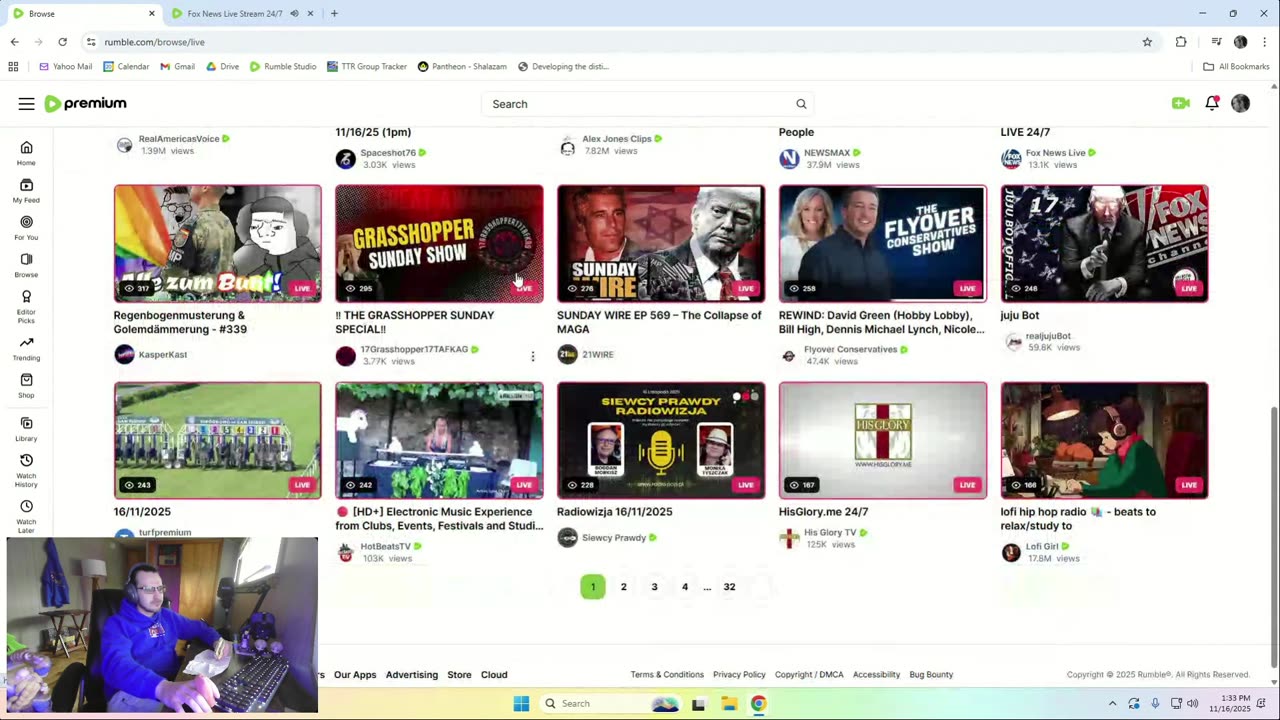Open Watch History in the sidebar
This screenshot has width=1280, height=720.
point(26,471)
